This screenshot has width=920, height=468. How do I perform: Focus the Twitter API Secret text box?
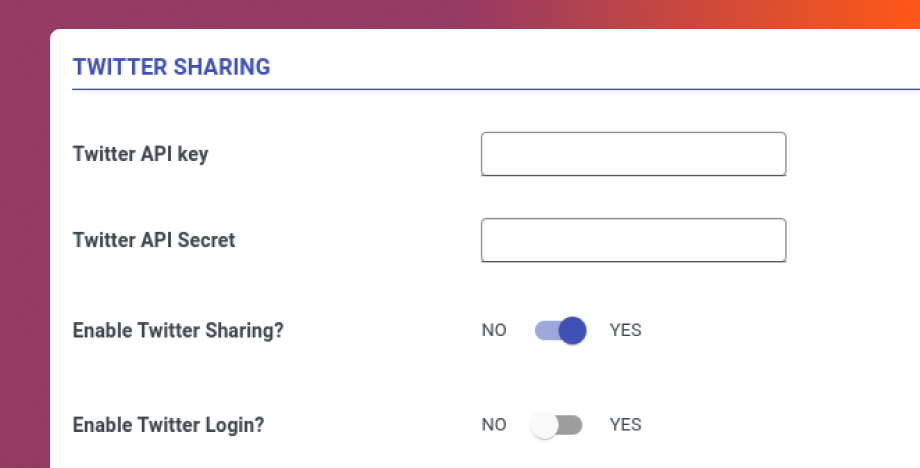click(633, 240)
